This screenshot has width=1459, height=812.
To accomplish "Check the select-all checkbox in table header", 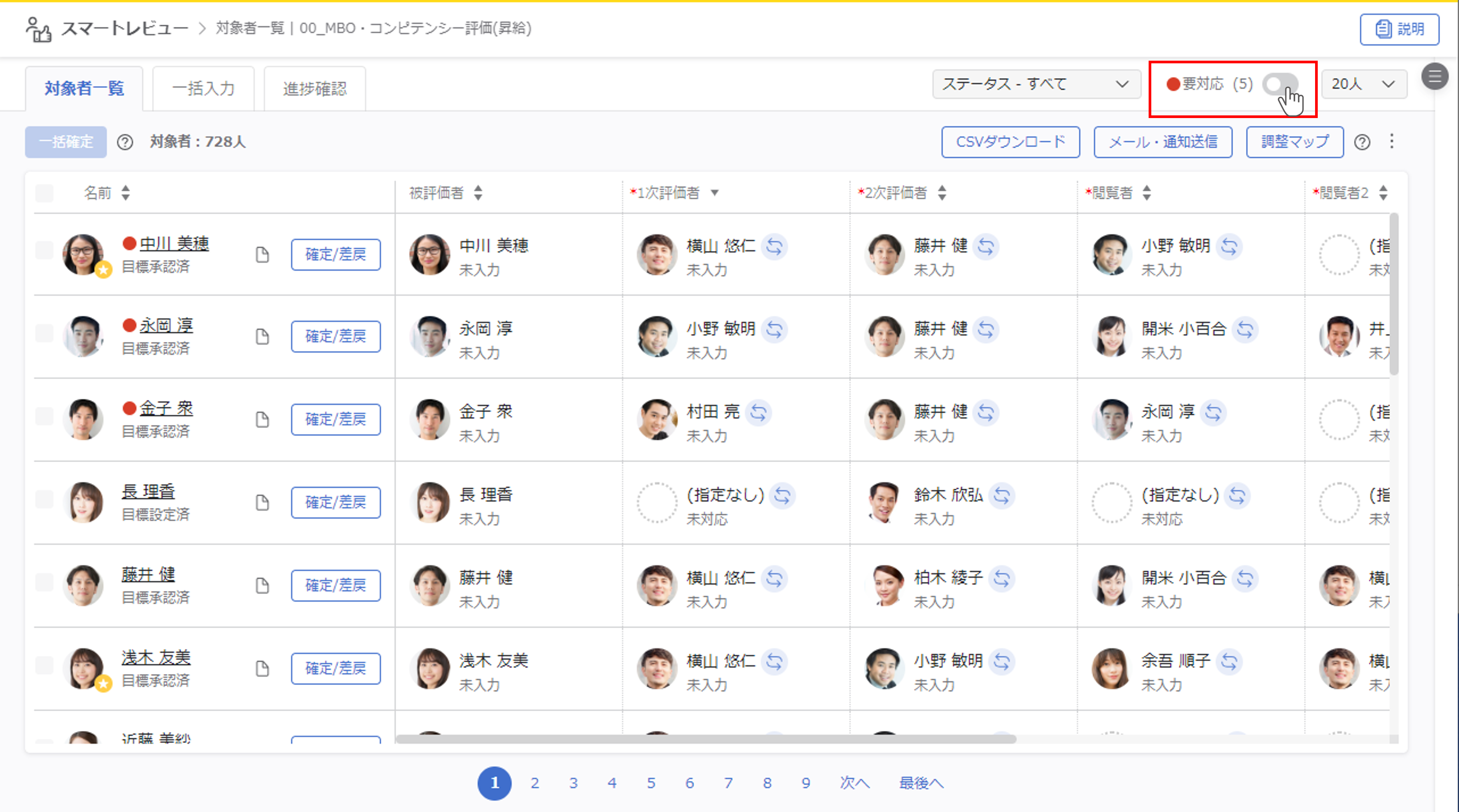I will coord(44,193).
